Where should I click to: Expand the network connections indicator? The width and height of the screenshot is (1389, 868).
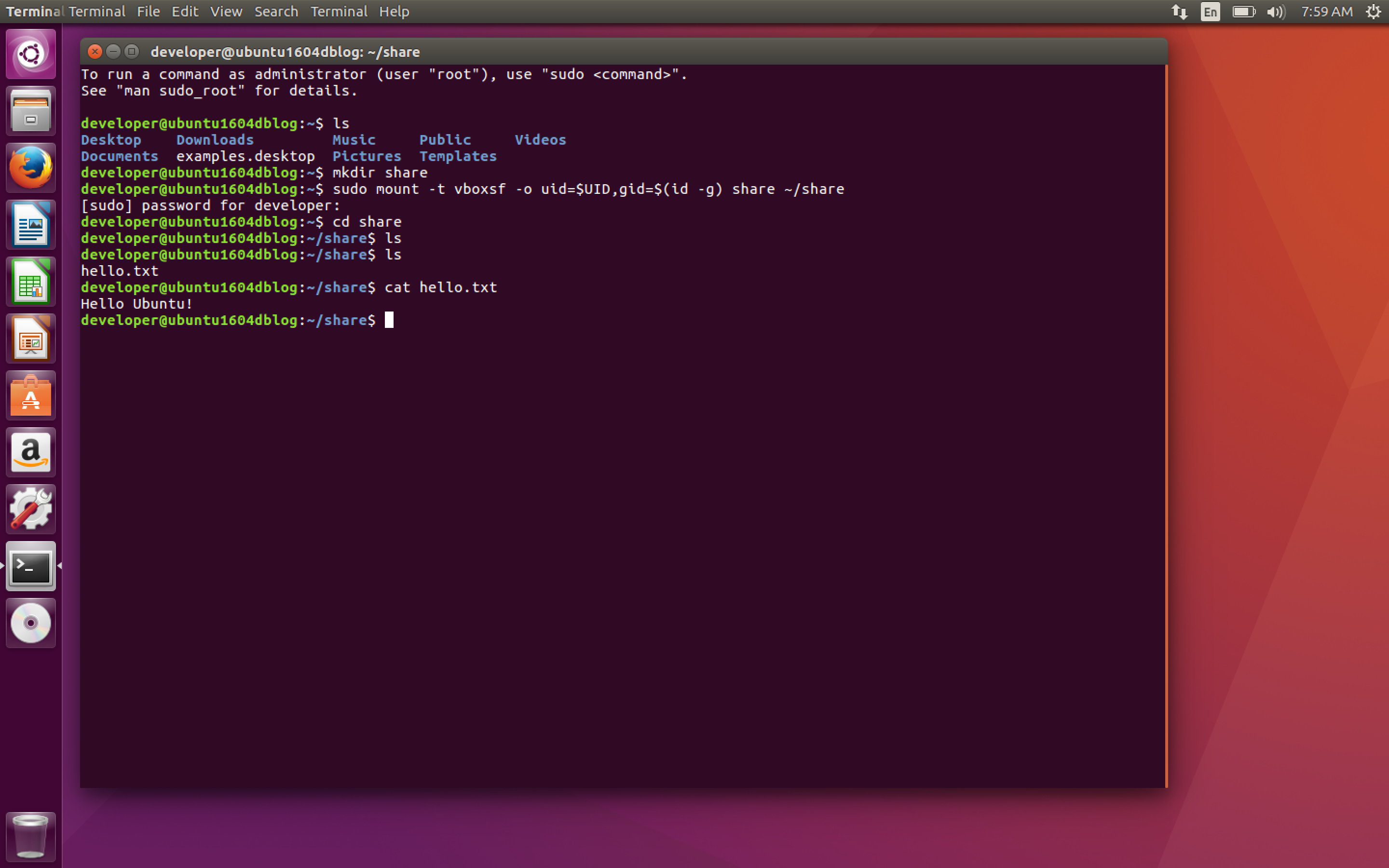click(1179, 12)
